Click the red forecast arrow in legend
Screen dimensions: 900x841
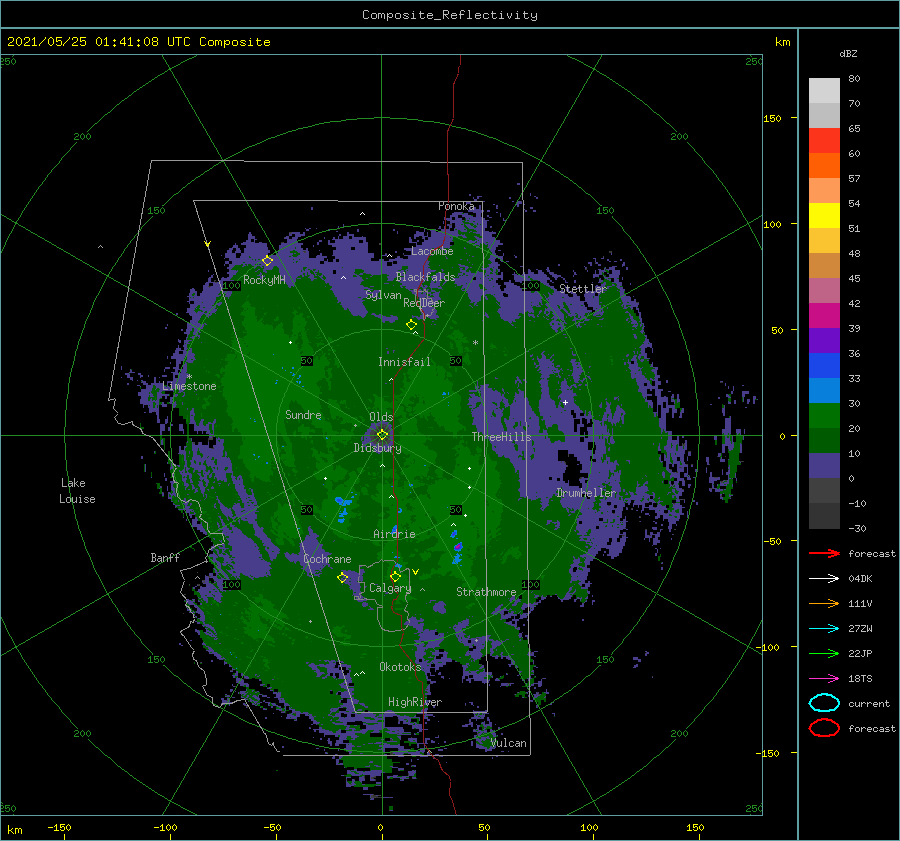tap(824, 553)
